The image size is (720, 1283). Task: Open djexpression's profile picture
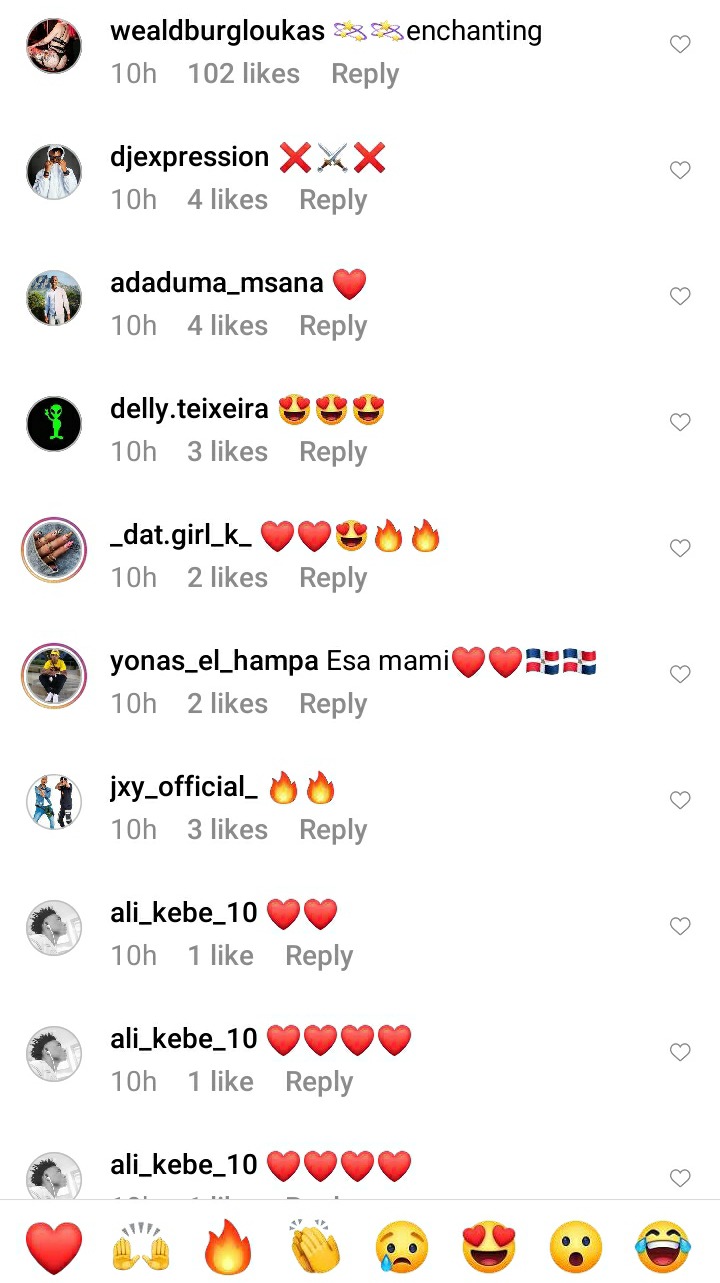tap(53, 171)
